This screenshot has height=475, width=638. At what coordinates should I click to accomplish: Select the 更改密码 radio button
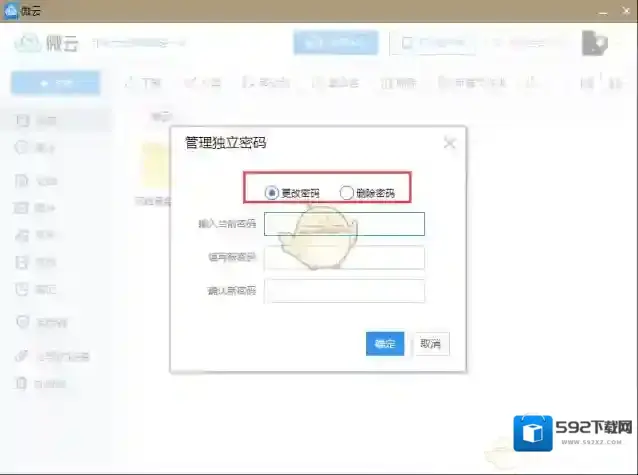(x=272, y=193)
